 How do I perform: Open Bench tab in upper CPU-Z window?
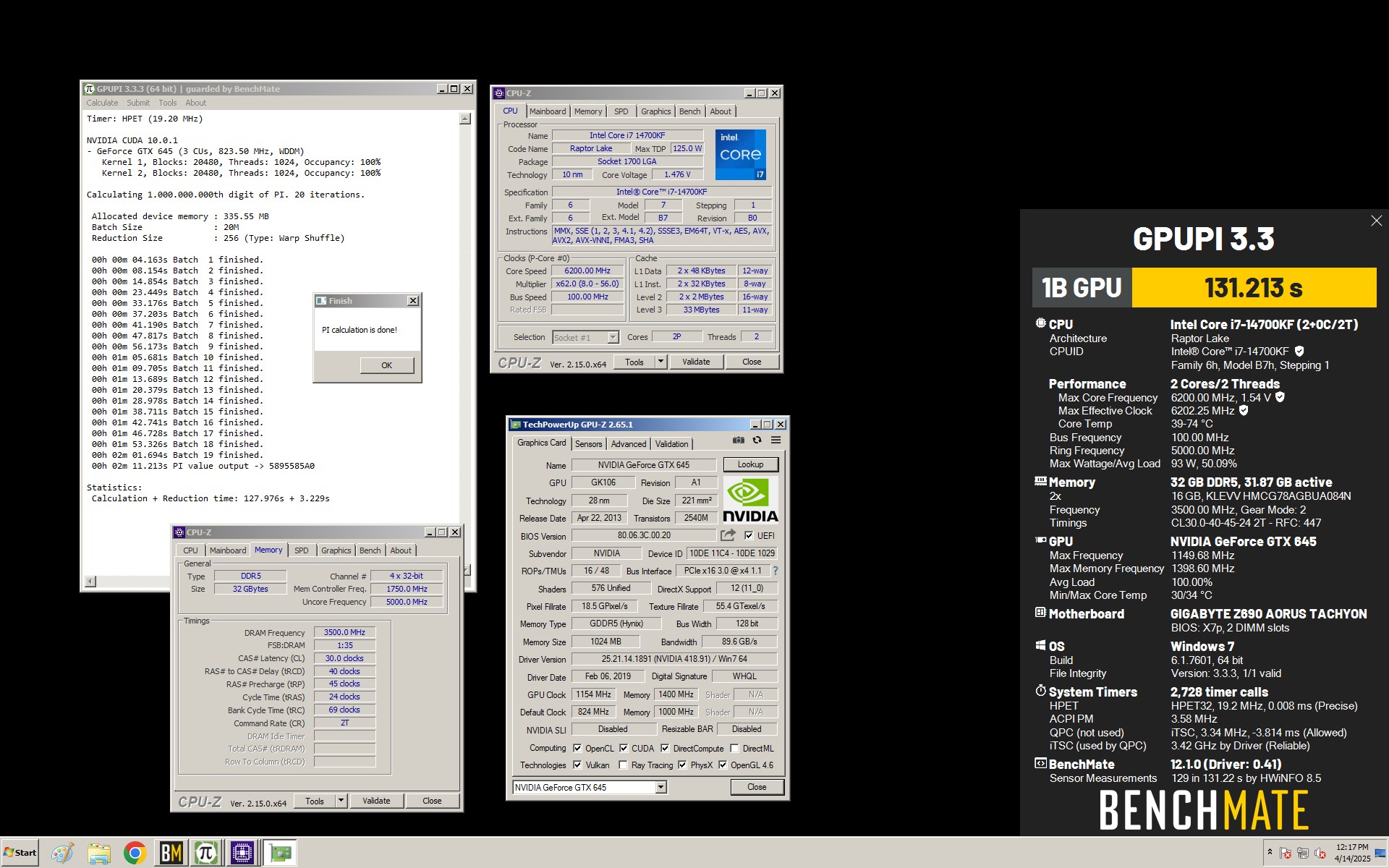coord(689,111)
